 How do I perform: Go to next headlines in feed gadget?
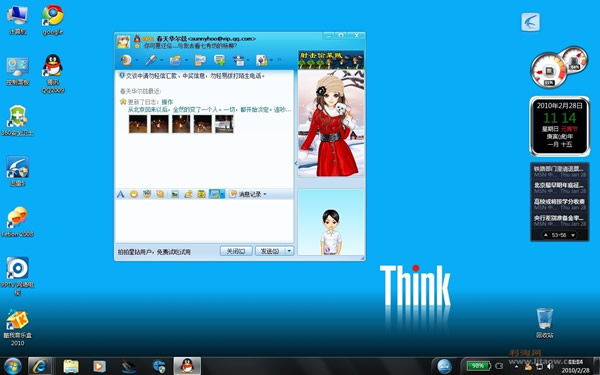(x=573, y=235)
